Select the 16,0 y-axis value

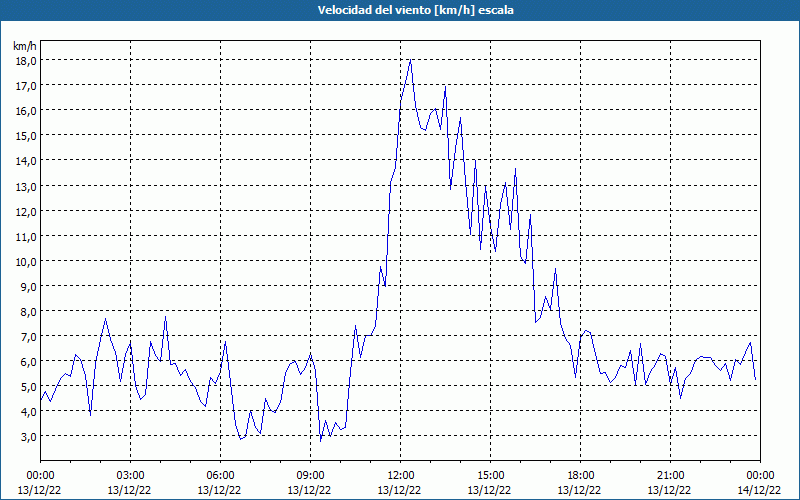(x=26, y=111)
